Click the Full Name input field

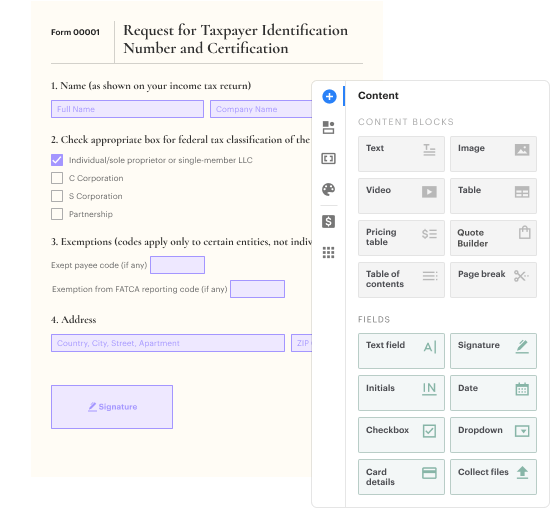point(127,109)
